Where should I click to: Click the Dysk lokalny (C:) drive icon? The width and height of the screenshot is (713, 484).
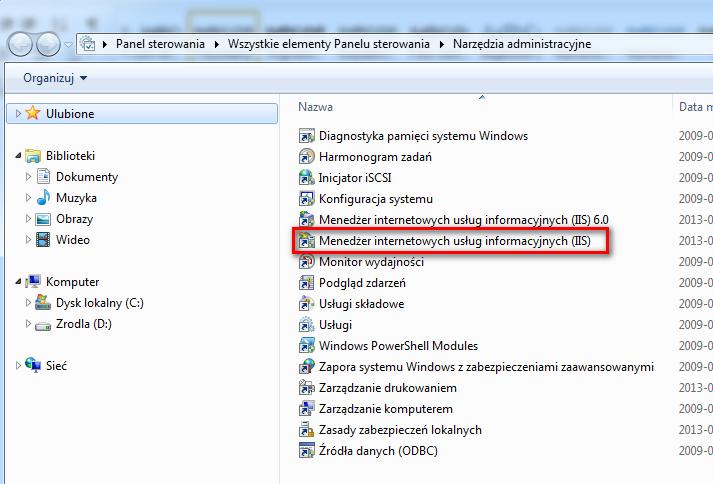click(43, 302)
